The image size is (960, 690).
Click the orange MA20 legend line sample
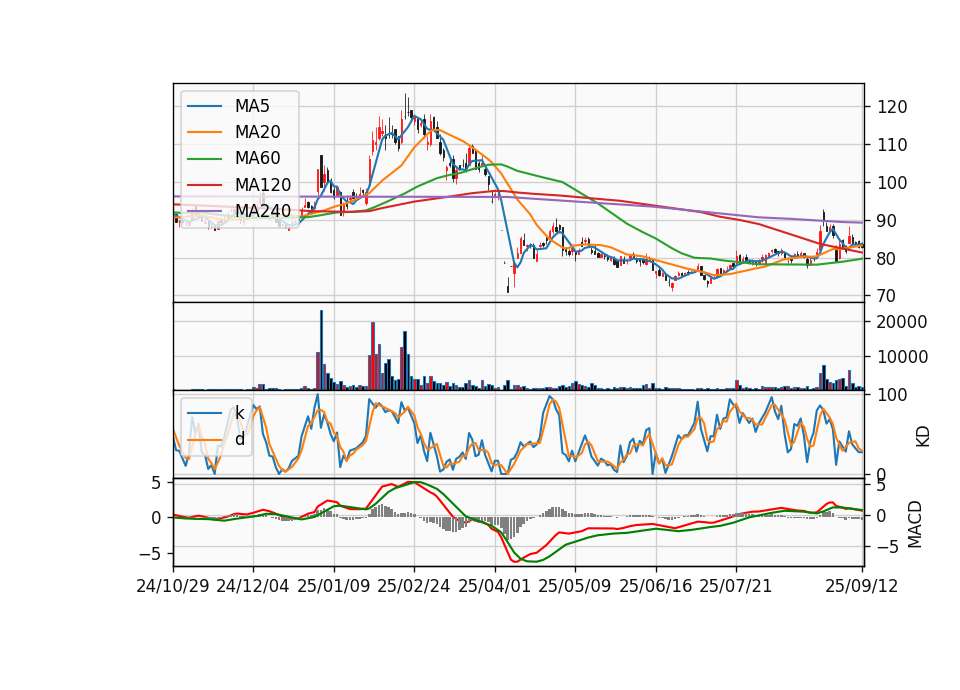pyautogui.click(x=205, y=132)
